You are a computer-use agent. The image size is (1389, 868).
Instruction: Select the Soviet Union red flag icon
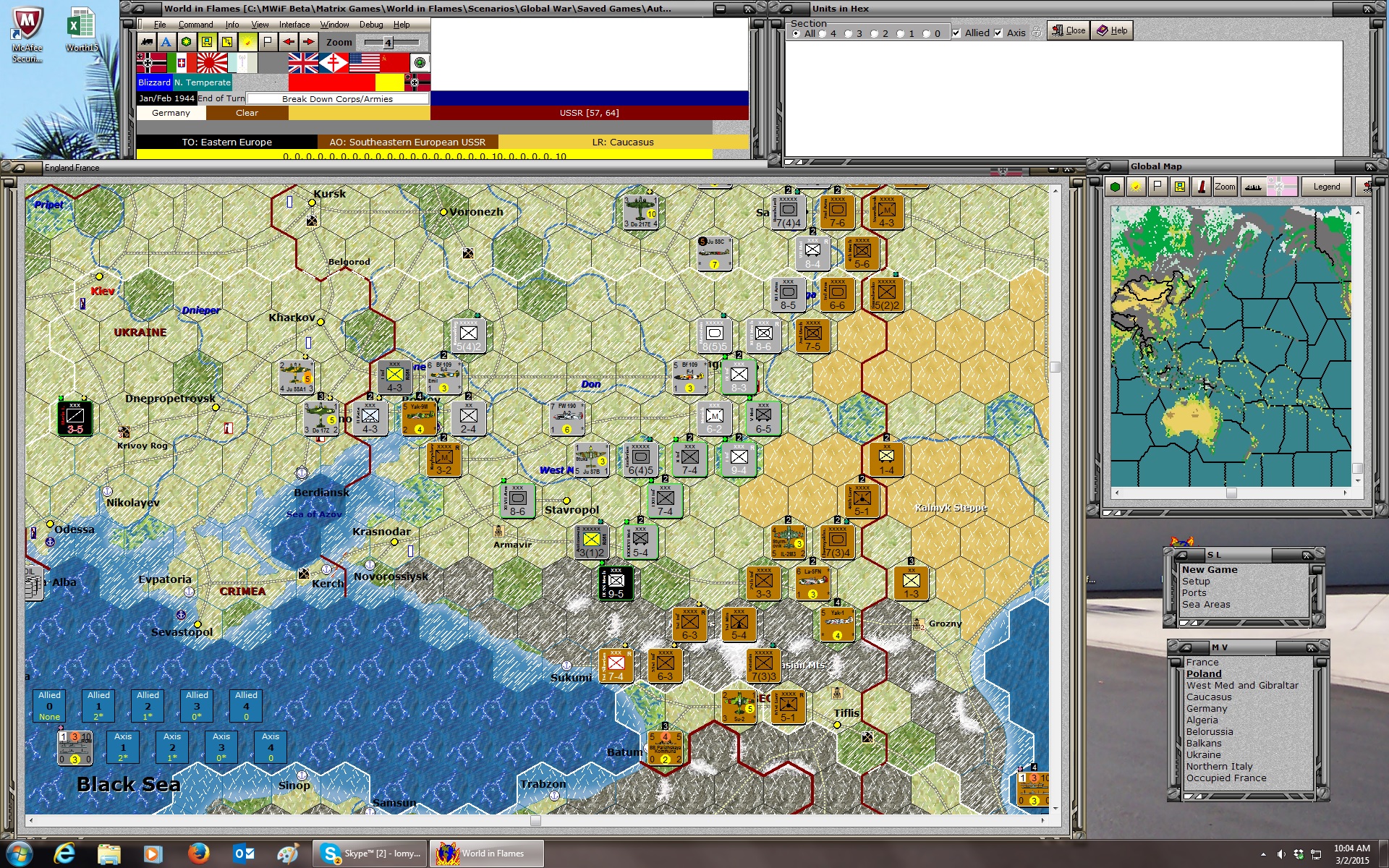(394, 63)
